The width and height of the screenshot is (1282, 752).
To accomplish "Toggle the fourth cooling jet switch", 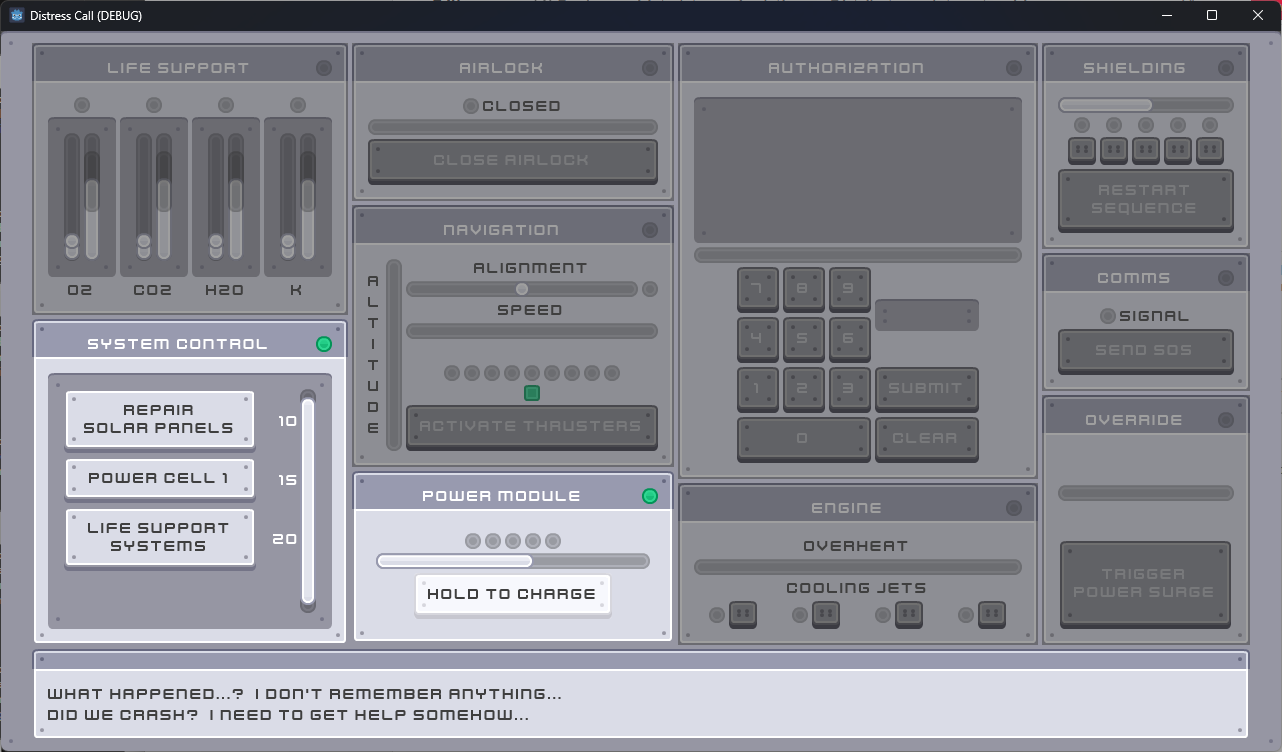I will tap(992, 613).
